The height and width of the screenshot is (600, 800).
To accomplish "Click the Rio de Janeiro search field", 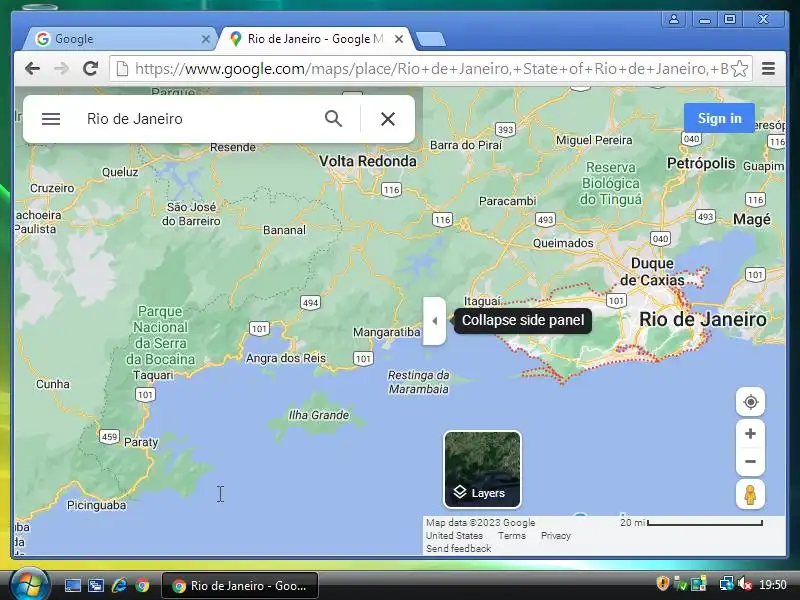I will (199, 119).
